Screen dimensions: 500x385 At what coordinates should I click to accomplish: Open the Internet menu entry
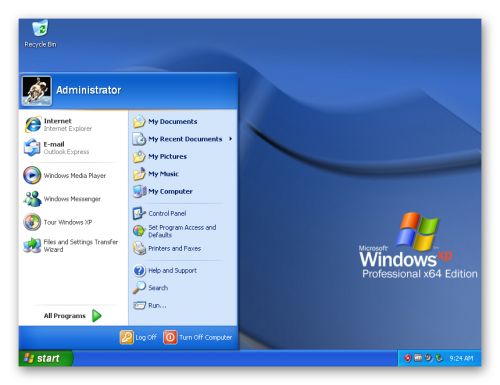[x=73, y=125]
